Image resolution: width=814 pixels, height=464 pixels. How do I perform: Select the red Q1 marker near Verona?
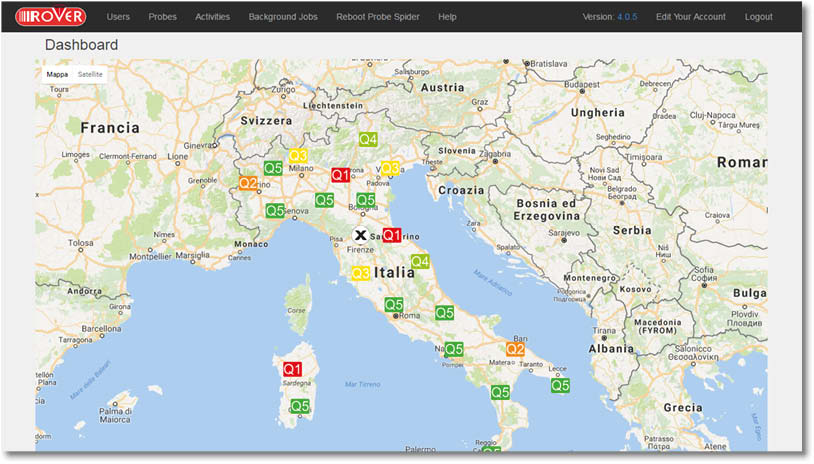coord(341,175)
